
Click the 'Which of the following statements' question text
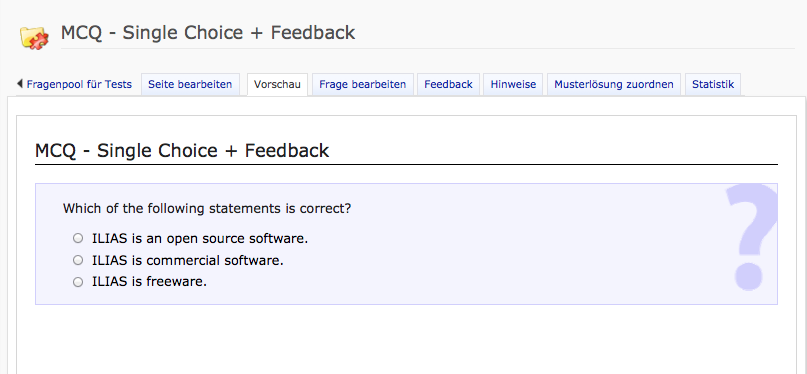(207, 209)
